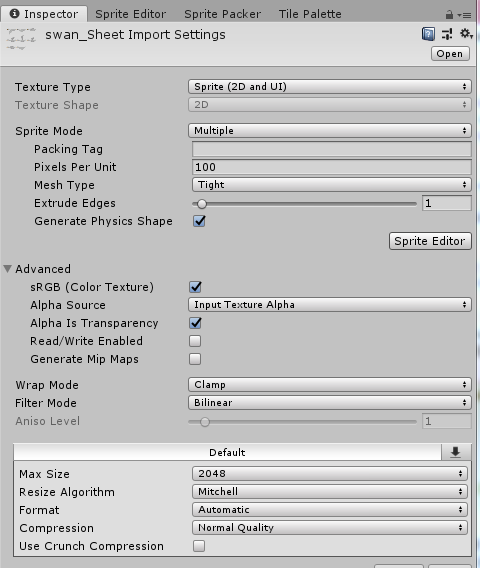Open the Texture Type dropdown
The height and width of the screenshot is (568, 480).
pos(330,87)
